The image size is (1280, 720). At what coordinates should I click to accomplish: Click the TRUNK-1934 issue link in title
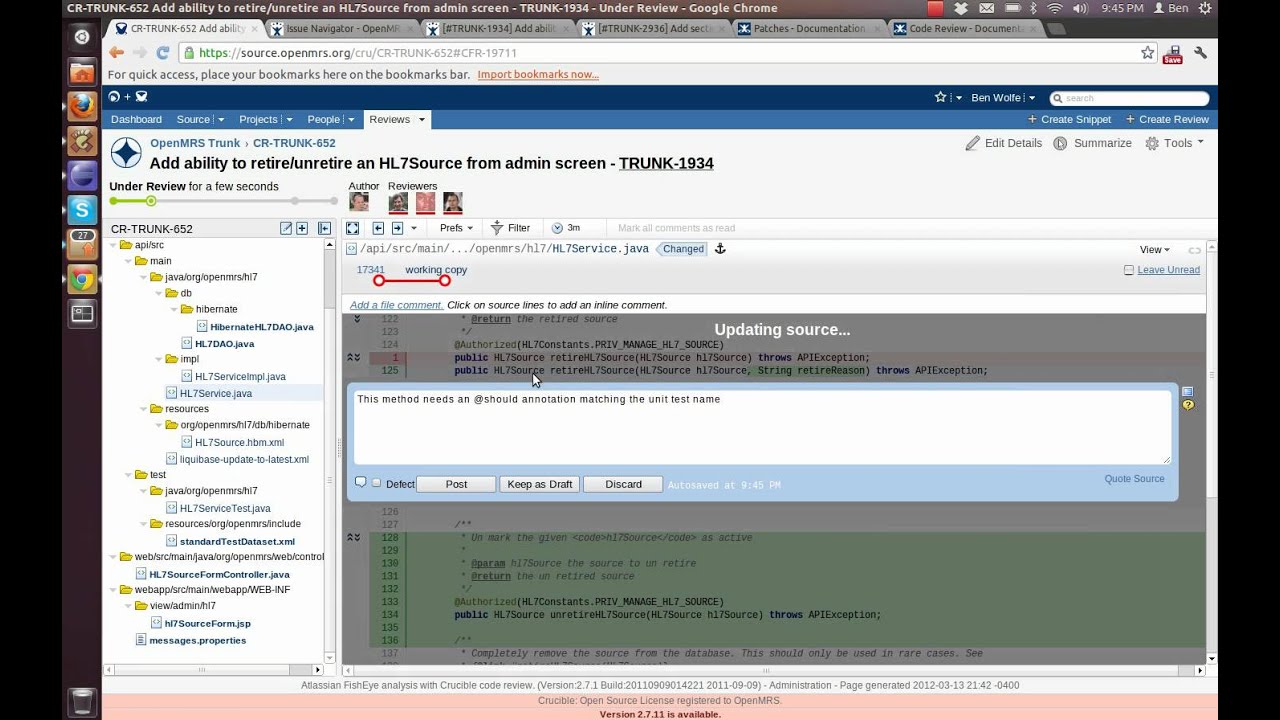[x=666, y=163]
